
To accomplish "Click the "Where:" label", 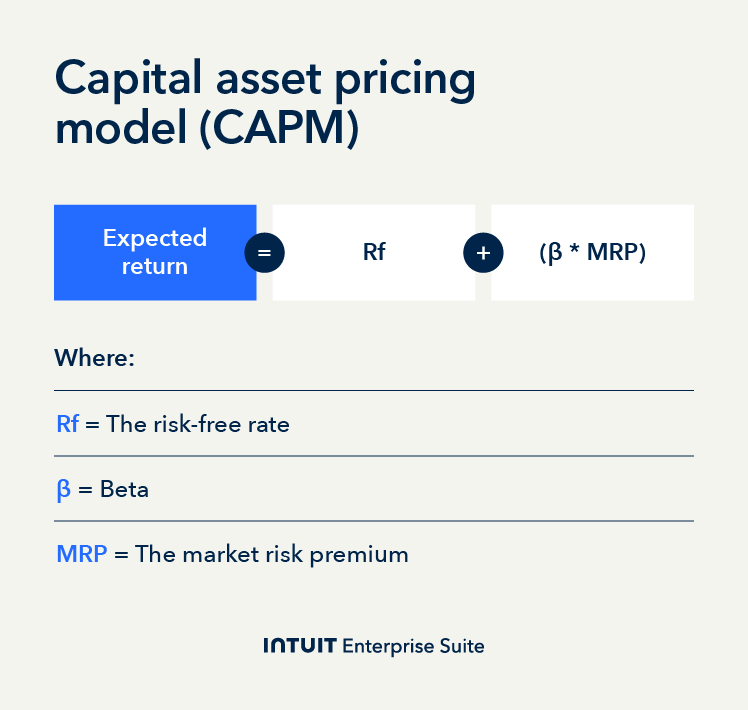I will click(x=94, y=357).
